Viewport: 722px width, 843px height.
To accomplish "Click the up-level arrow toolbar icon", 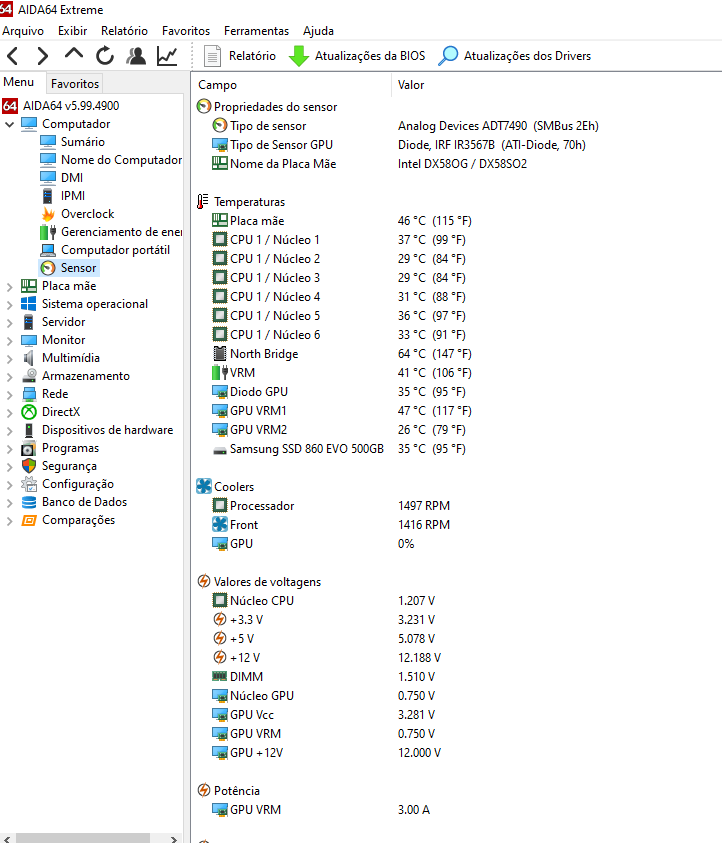I will [74, 54].
